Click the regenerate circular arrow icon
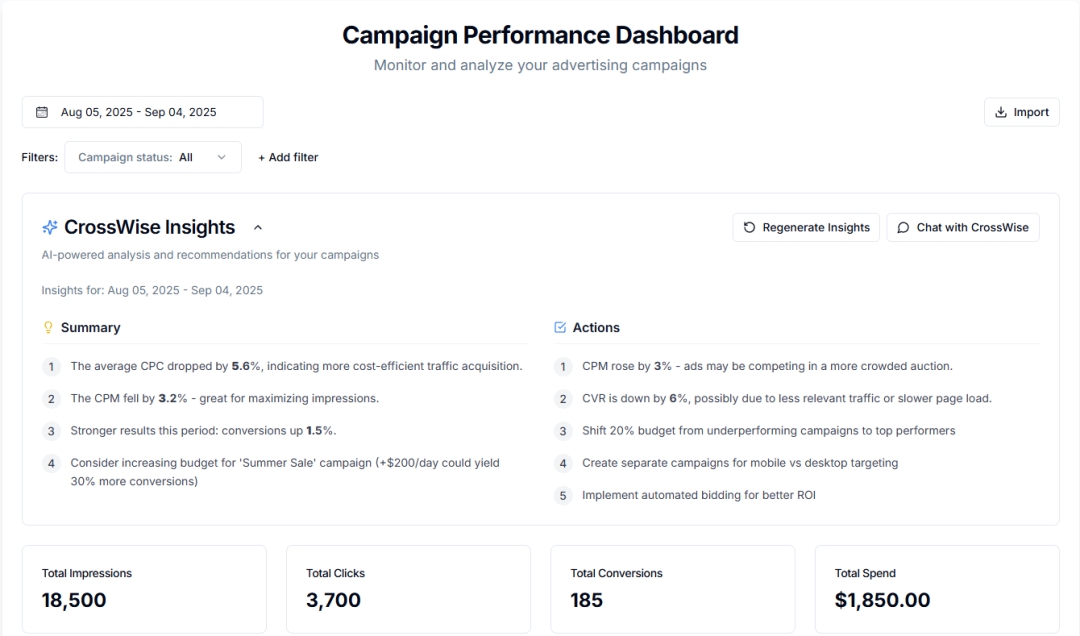This screenshot has width=1080, height=636. [x=750, y=227]
